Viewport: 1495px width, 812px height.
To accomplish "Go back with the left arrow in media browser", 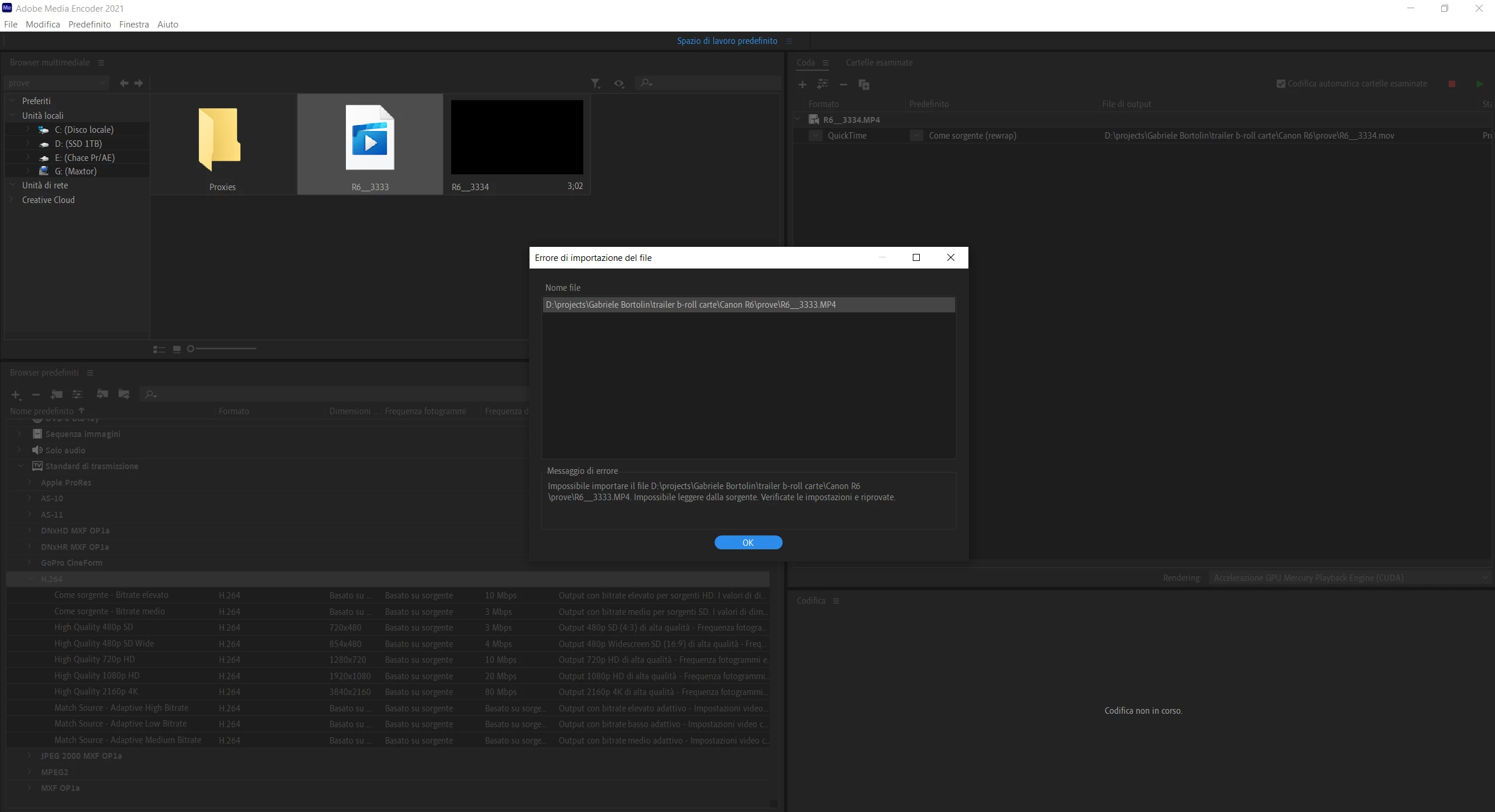I will point(124,83).
